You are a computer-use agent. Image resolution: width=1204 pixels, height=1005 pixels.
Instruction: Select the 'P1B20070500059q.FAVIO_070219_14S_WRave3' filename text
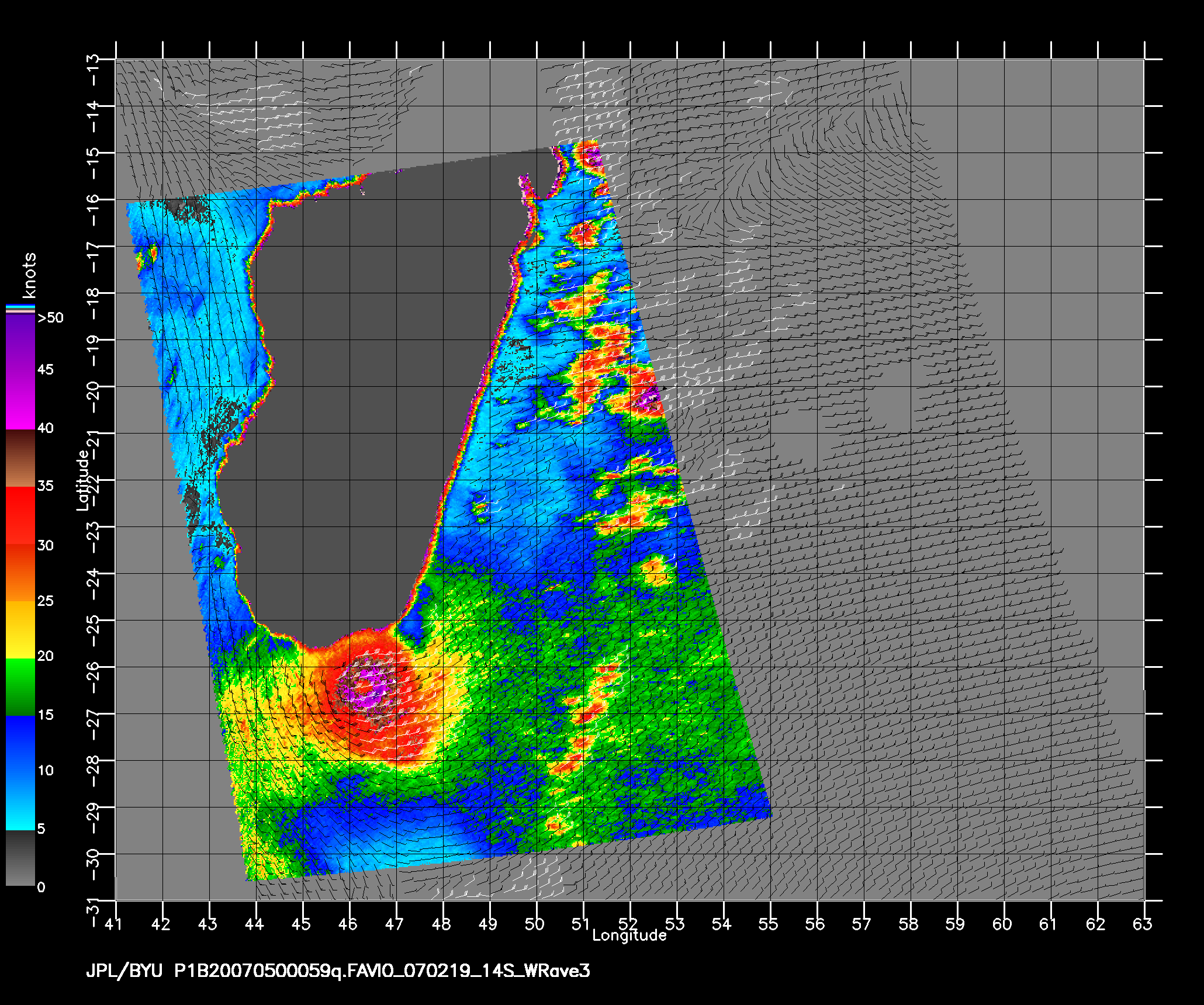[x=382, y=971]
